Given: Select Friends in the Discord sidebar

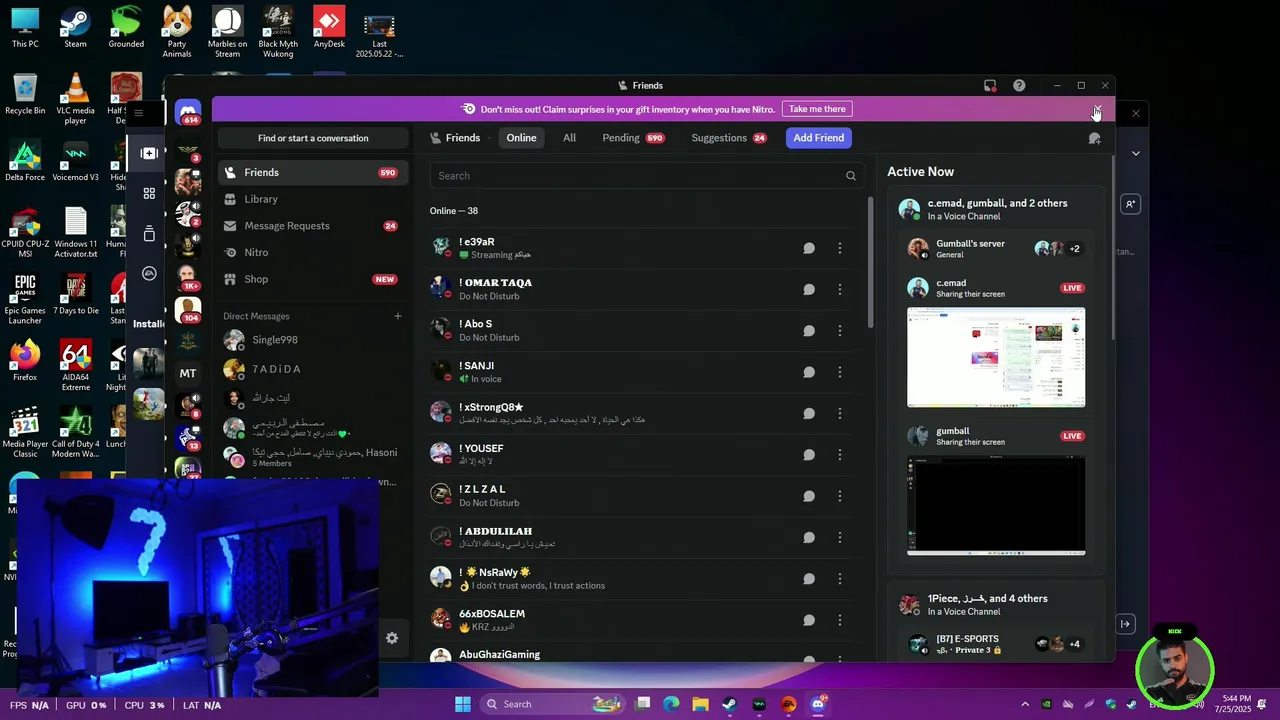Looking at the screenshot, I should 313,172.
